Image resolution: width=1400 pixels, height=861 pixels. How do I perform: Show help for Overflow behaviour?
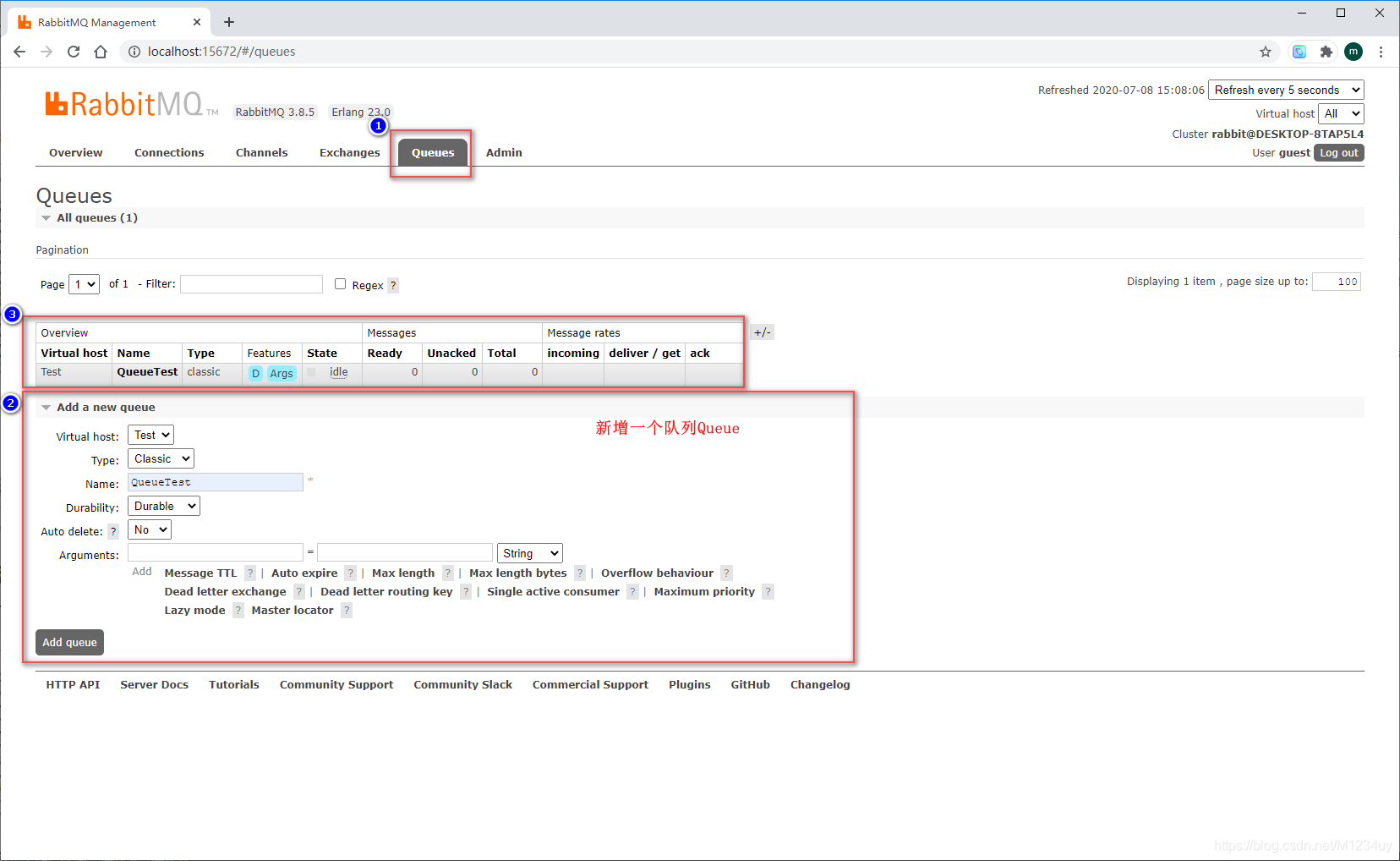click(727, 573)
